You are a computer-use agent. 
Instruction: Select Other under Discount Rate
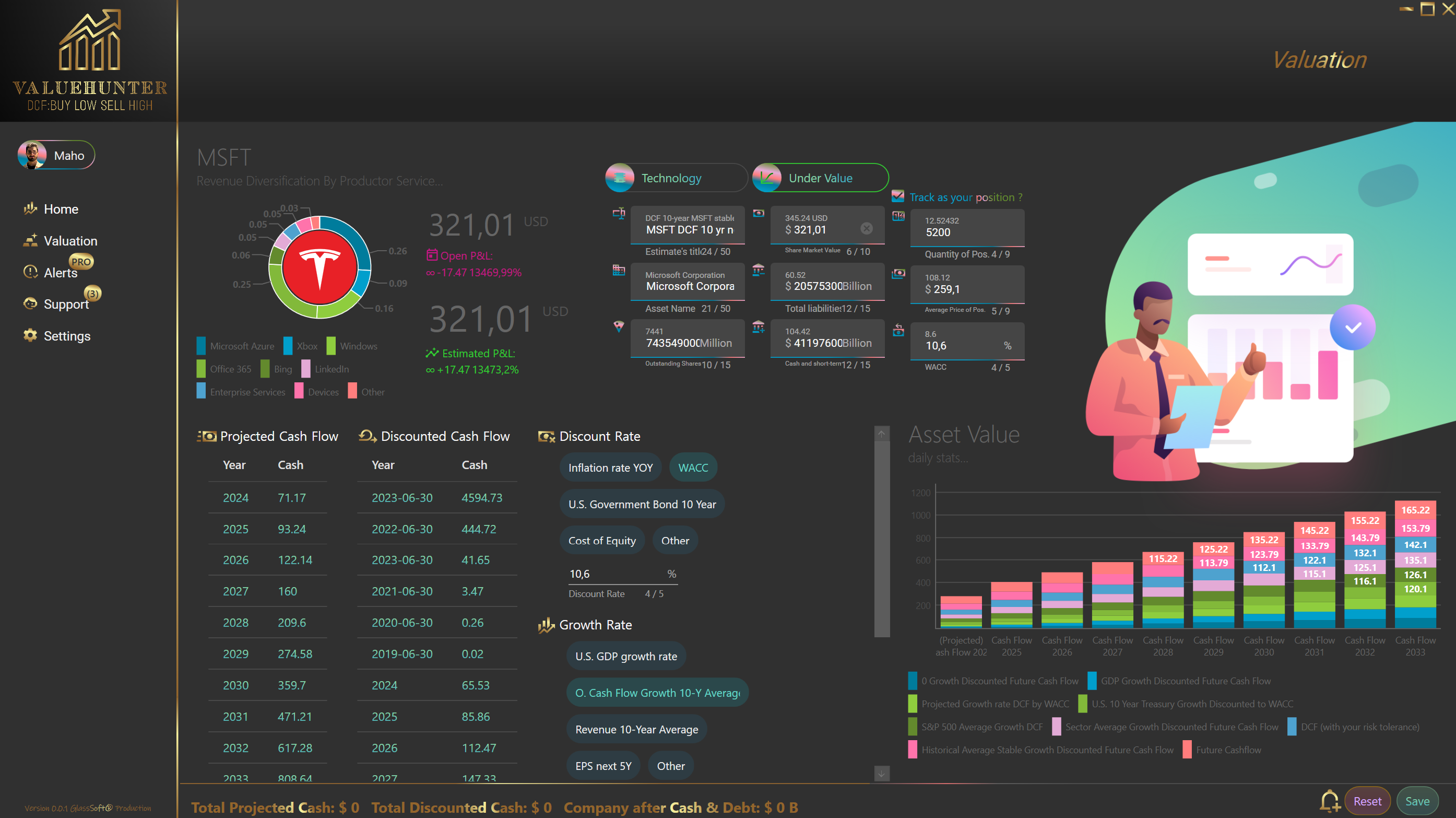[x=675, y=540]
